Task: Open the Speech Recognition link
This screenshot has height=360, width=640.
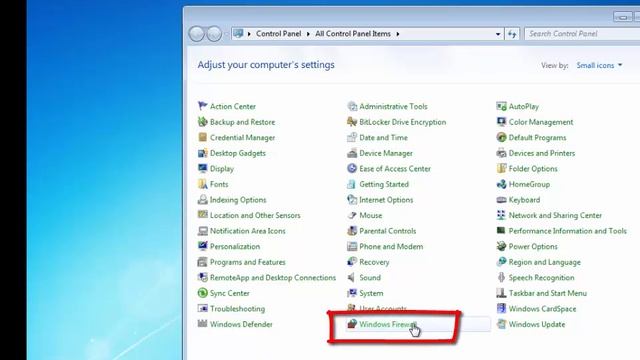Action: 541,278
